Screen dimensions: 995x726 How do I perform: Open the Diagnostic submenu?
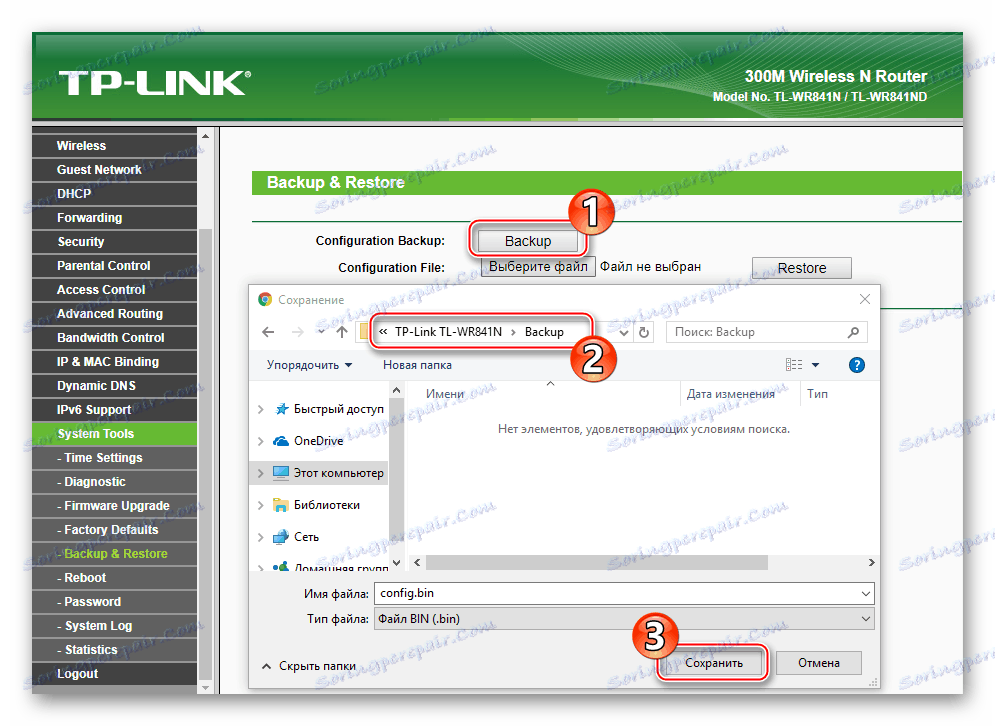tap(115, 482)
